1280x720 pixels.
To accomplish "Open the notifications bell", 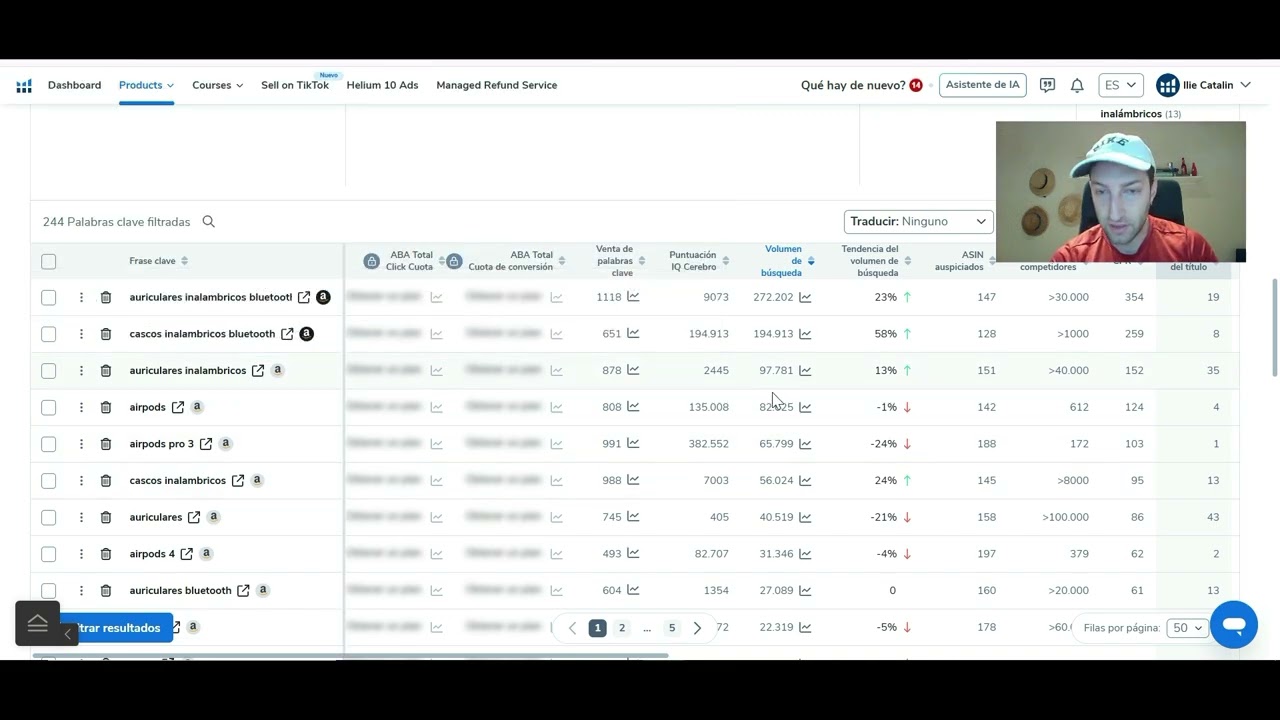I will [x=1077, y=86].
